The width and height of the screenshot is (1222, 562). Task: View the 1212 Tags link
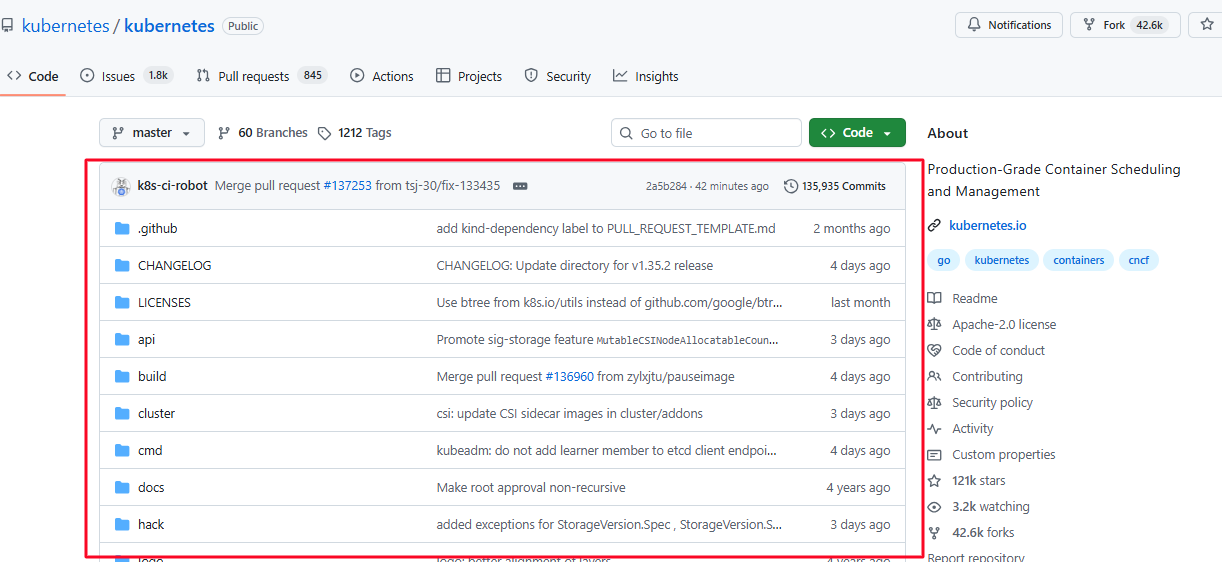[x=355, y=133]
